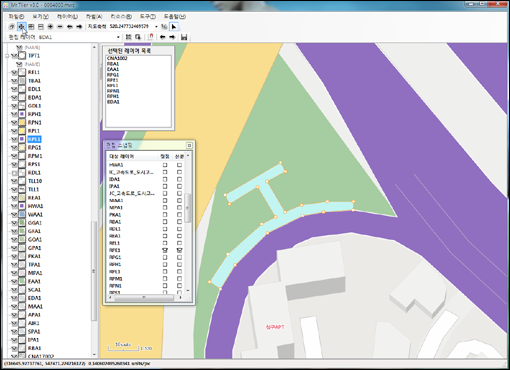Image resolution: width=510 pixels, height=370 pixels.
Task: Click the vertex edit icon in edit toolbar
Action: click(128, 37)
